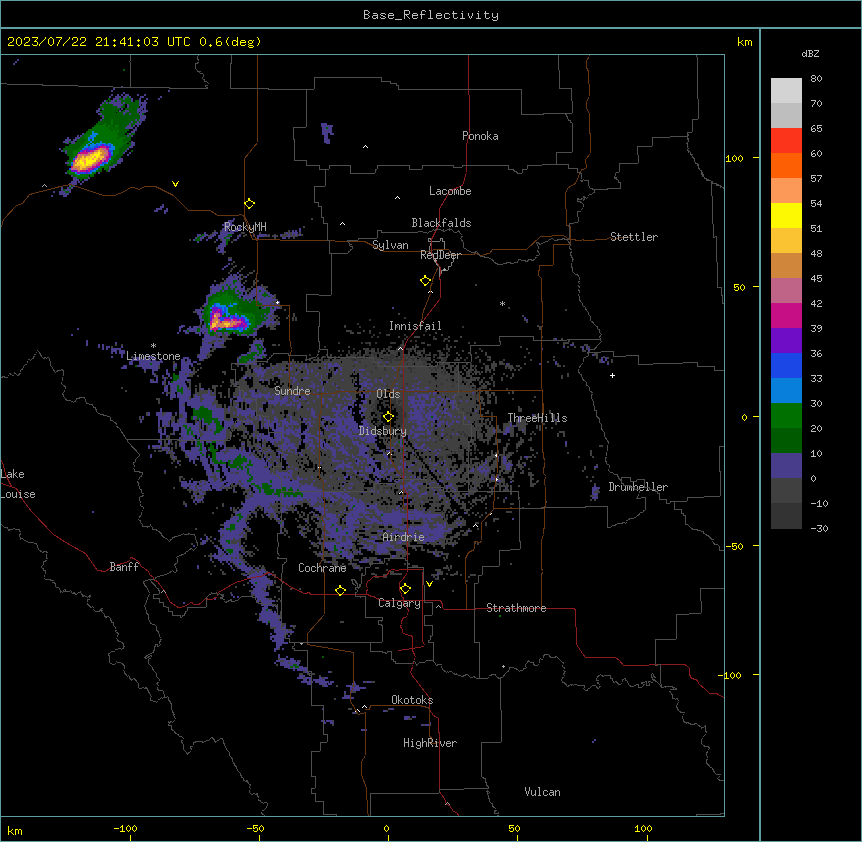This screenshot has height=842, width=862.
Task: Select the Lake Louise label
Action: click(x=18, y=484)
